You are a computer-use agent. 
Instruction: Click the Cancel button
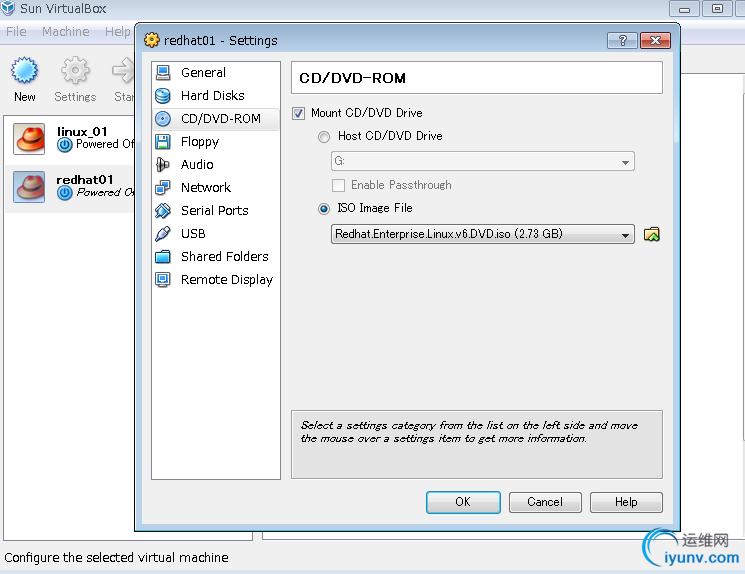(545, 502)
